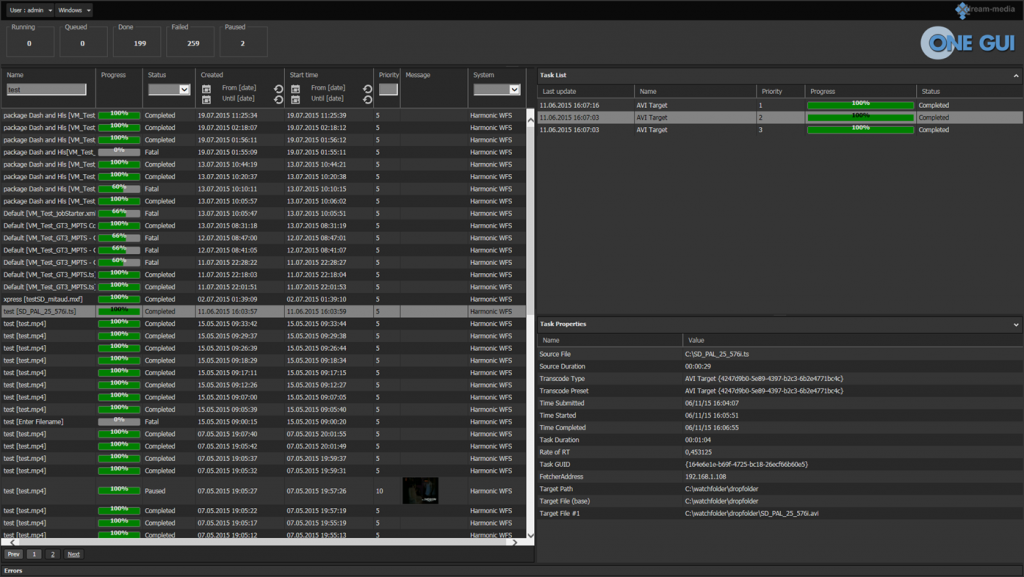The image size is (1024, 577).
Task: Open Created 'From [date]' calendar picker
Action: click(206, 89)
